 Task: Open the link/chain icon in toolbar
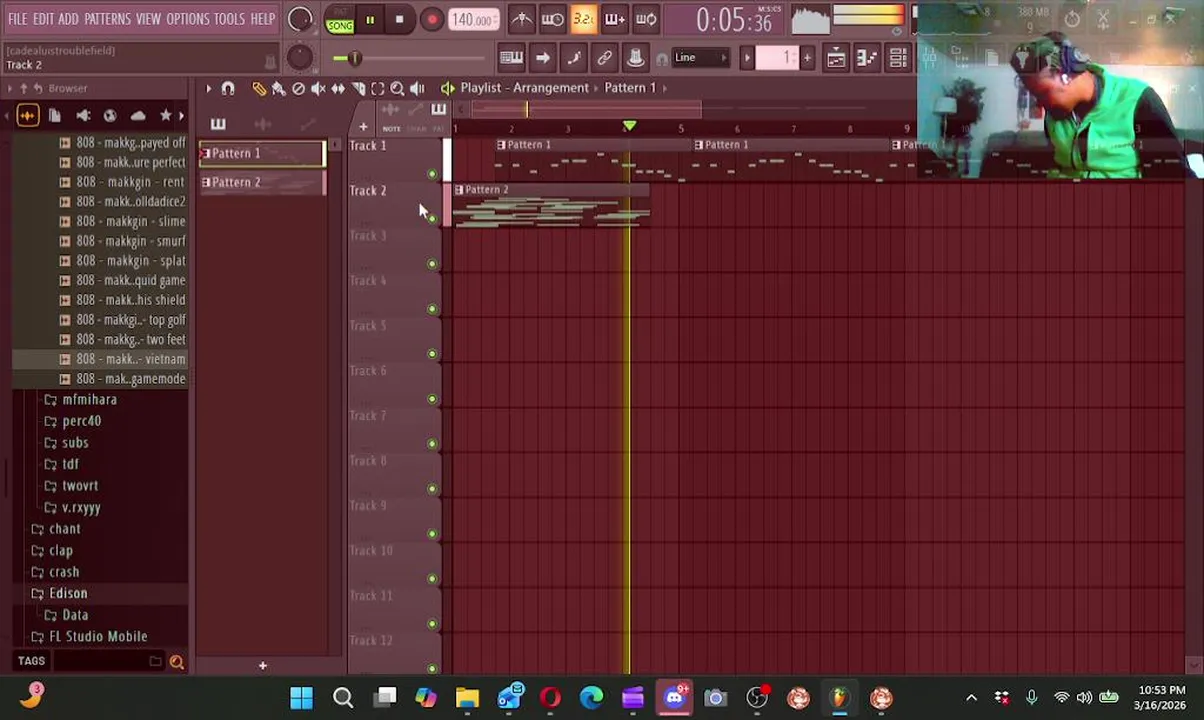[x=604, y=58]
